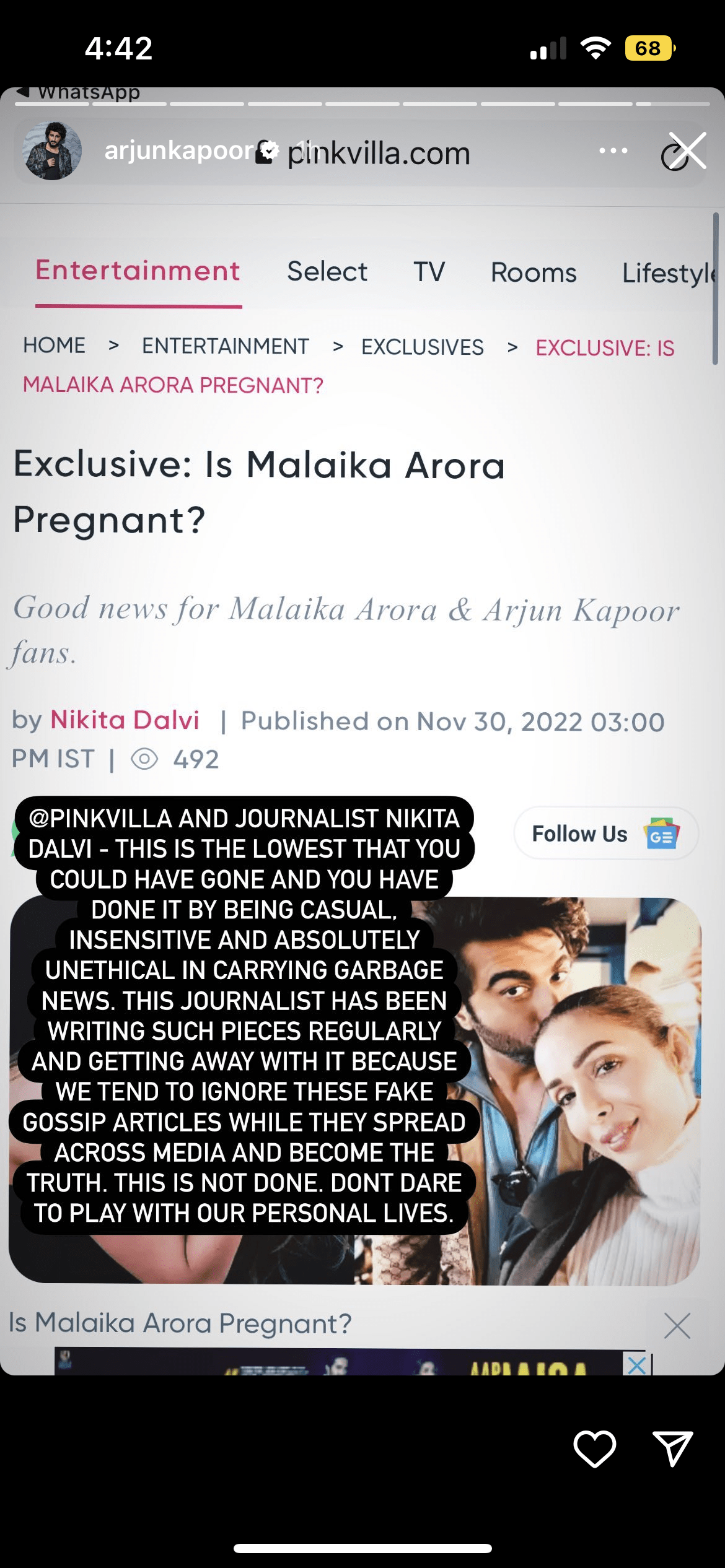
Task: Open the three-dot story options menu
Action: coord(613,150)
